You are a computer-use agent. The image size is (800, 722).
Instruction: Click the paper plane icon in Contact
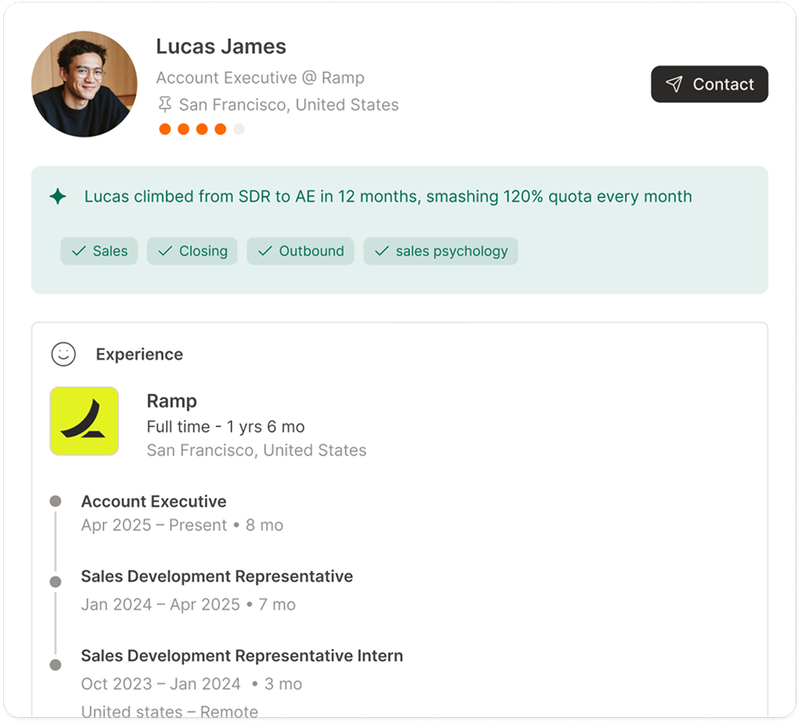(x=674, y=84)
